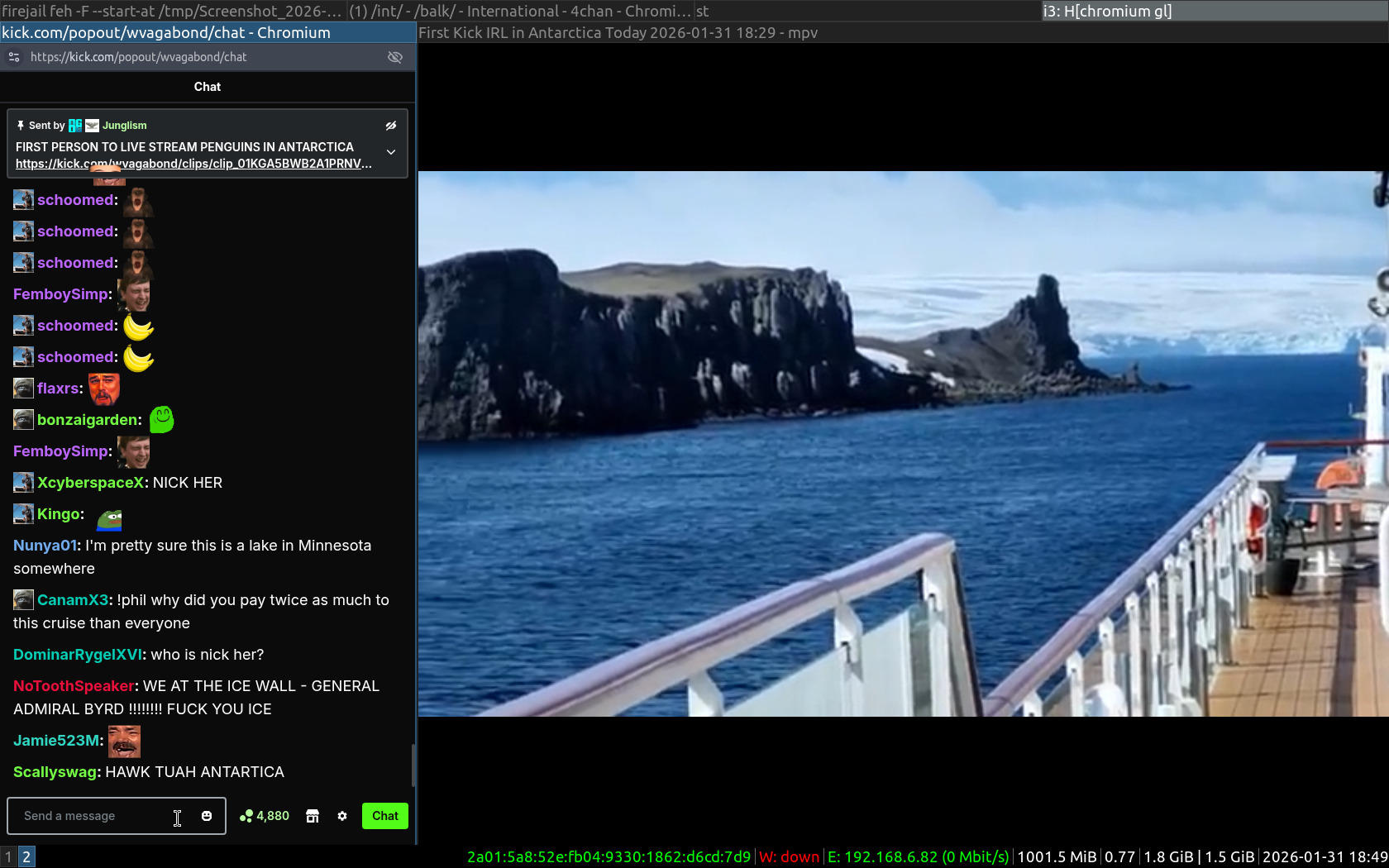Viewport: 1389px width, 868px height.
Task: Click bonzaigarden's green smiley emote
Action: point(162,420)
